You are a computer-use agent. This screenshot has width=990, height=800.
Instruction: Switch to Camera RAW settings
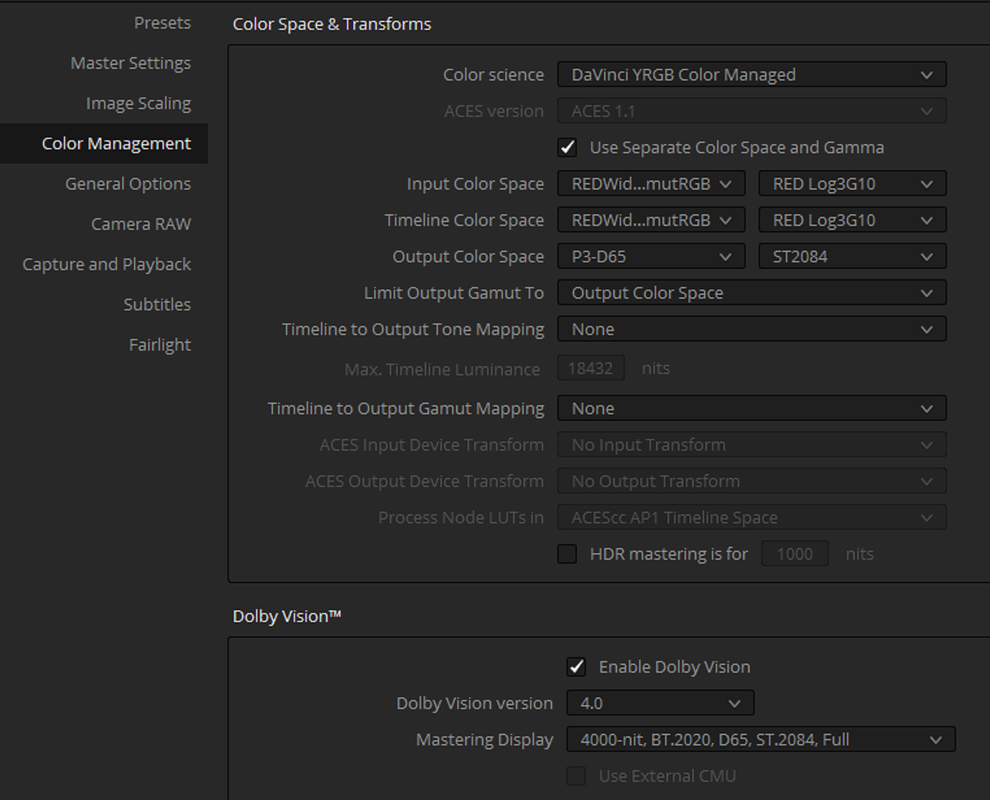pyautogui.click(x=141, y=224)
